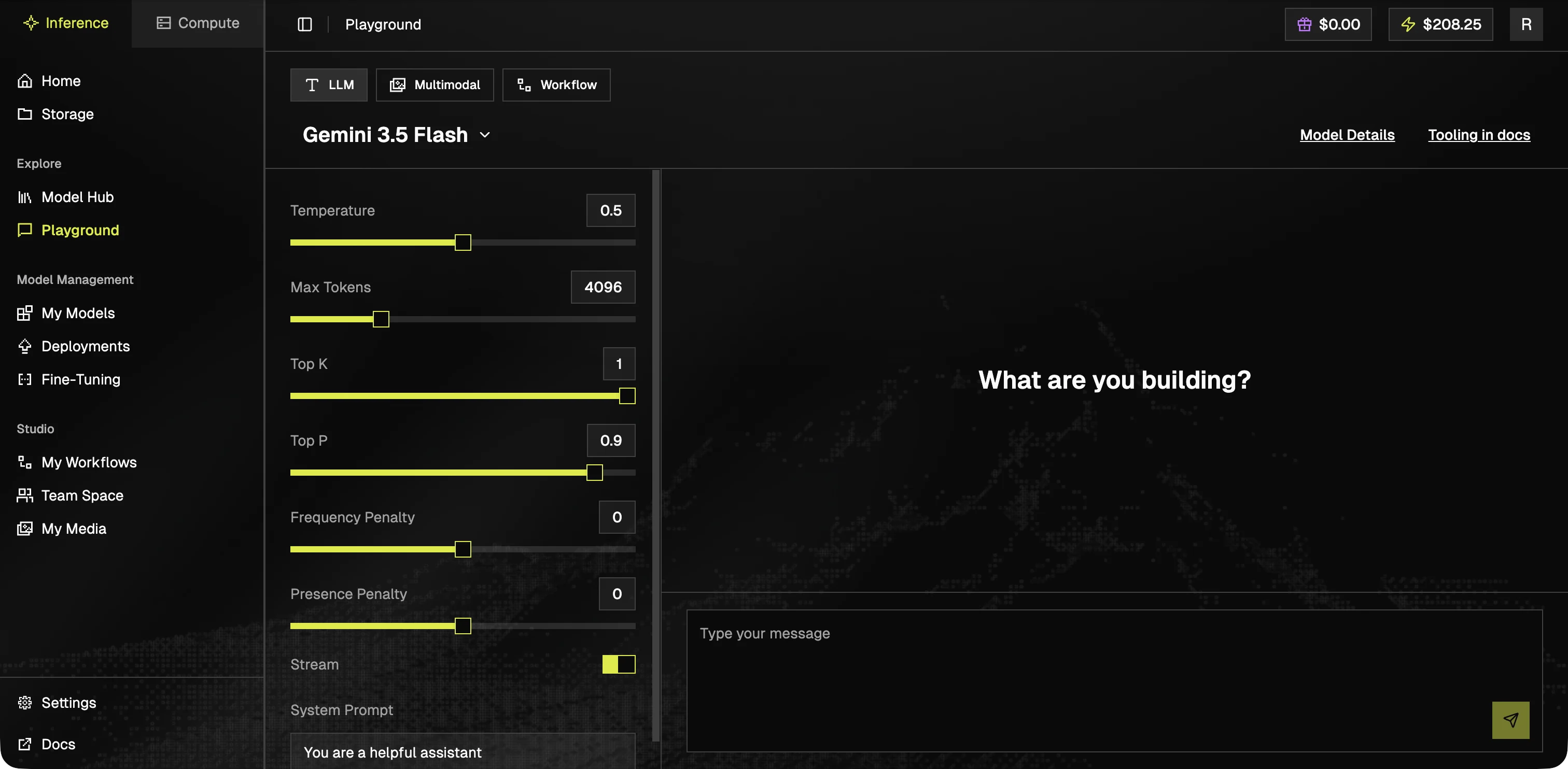1568x769 pixels.
Task: Click the Type your message box
Action: pyautogui.click(x=1114, y=680)
